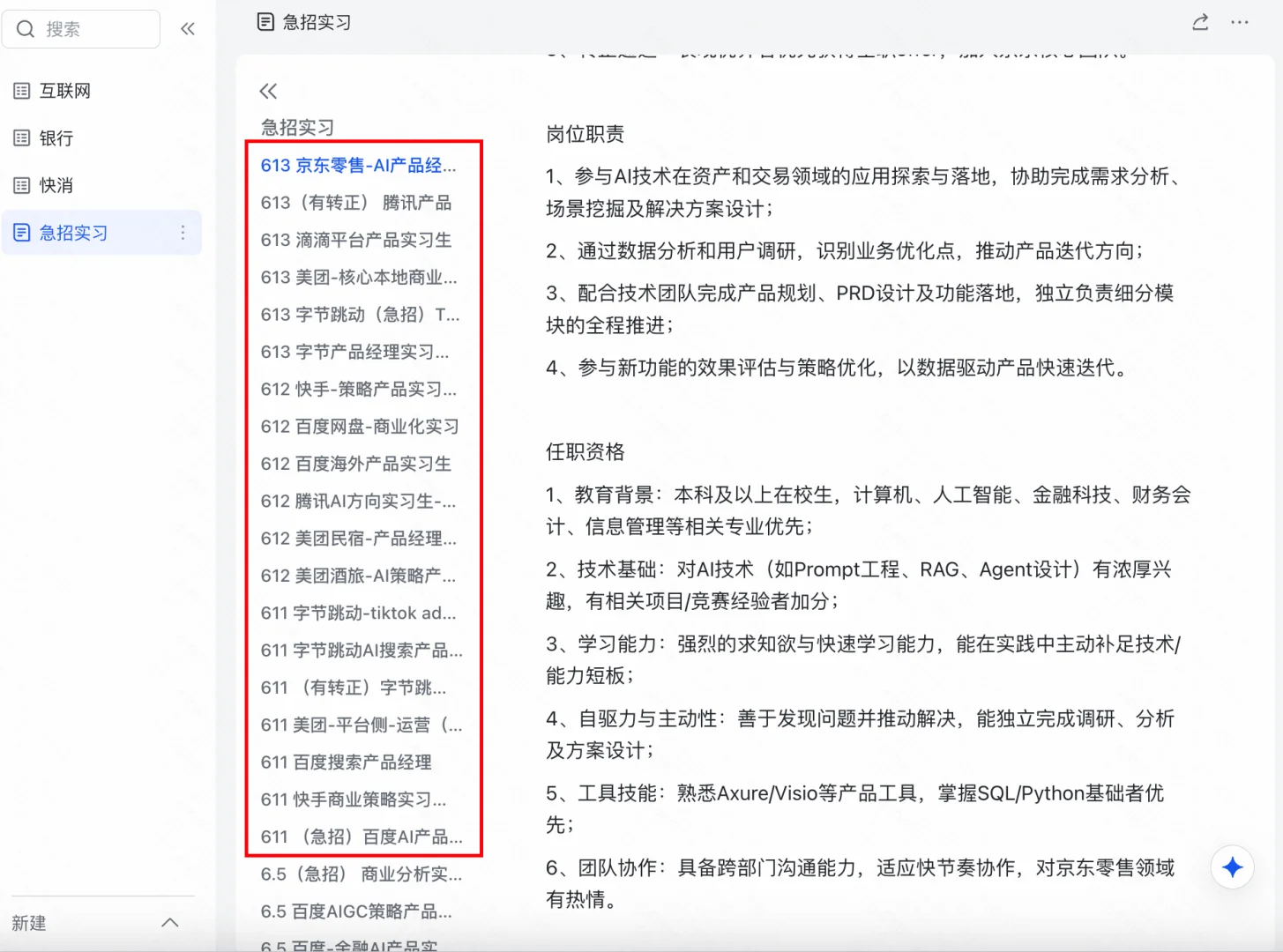Screen dimensions: 1283x952
Task: Expand the 新建 menu chevron
Action: coord(170,923)
